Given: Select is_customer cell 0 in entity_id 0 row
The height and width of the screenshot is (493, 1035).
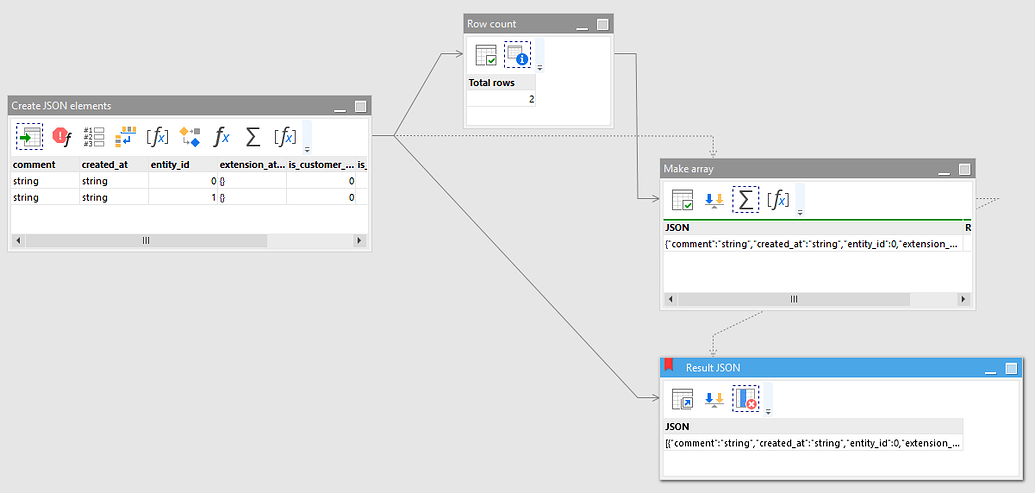Looking at the screenshot, I should point(321,181).
